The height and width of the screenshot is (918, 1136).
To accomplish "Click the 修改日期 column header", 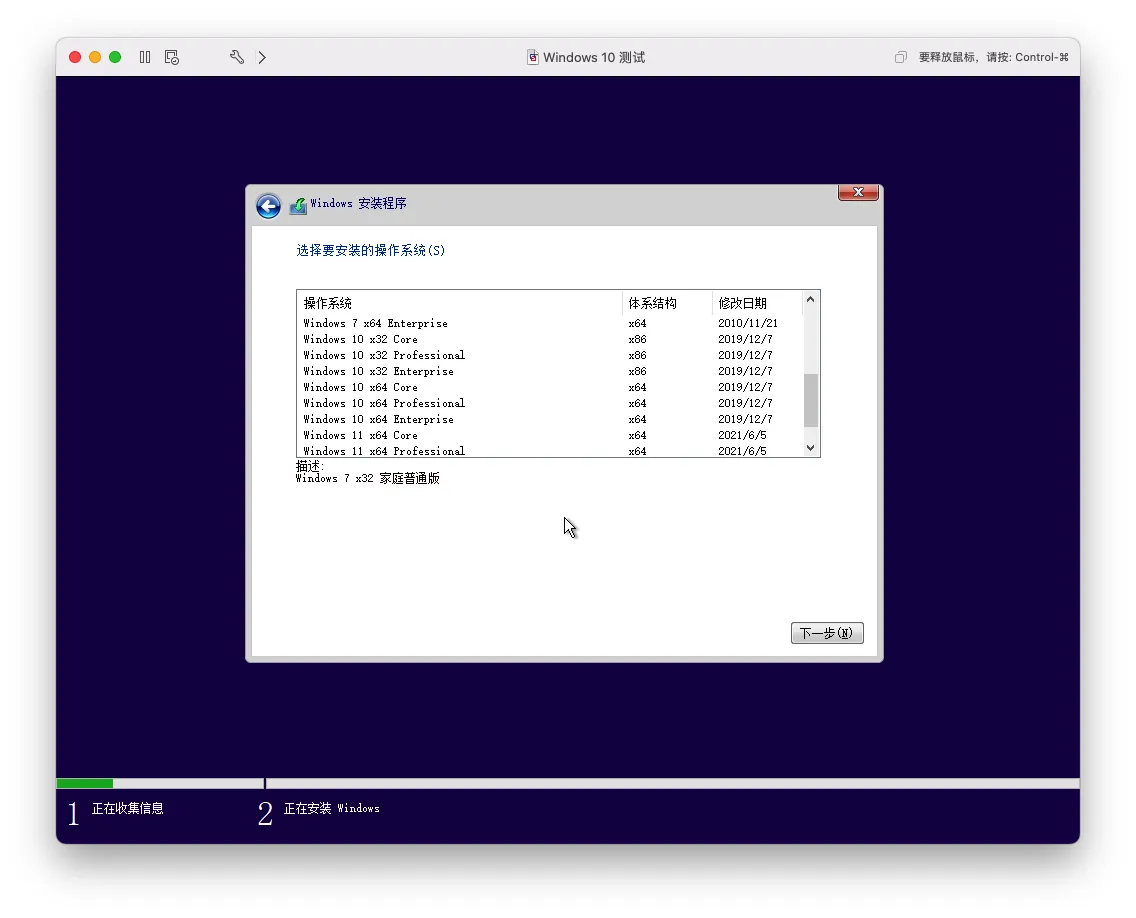I will [x=758, y=303].
